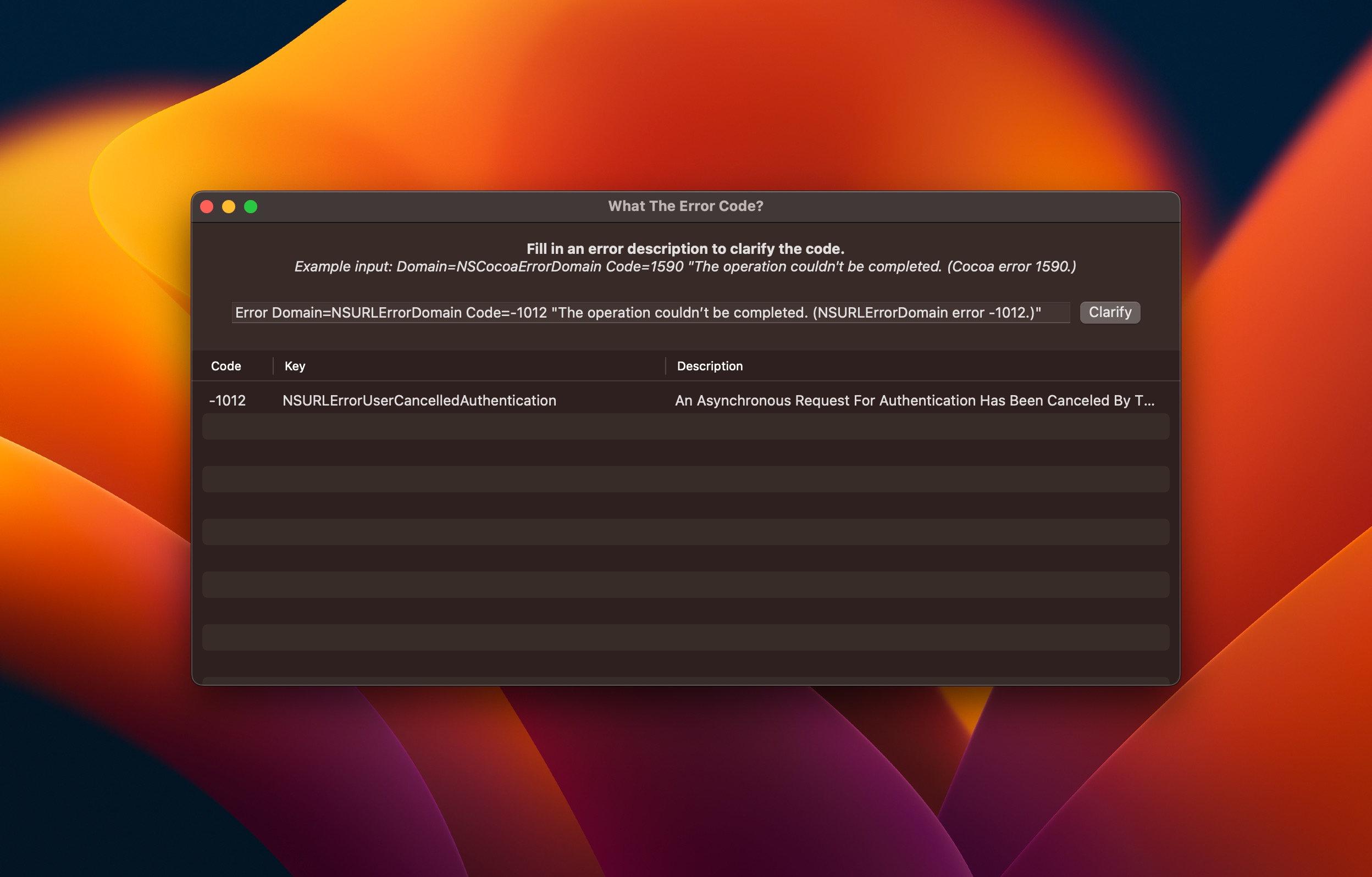Sort results by the Code column header
This screenshot has width=1372, height=877.
[226, 365]
